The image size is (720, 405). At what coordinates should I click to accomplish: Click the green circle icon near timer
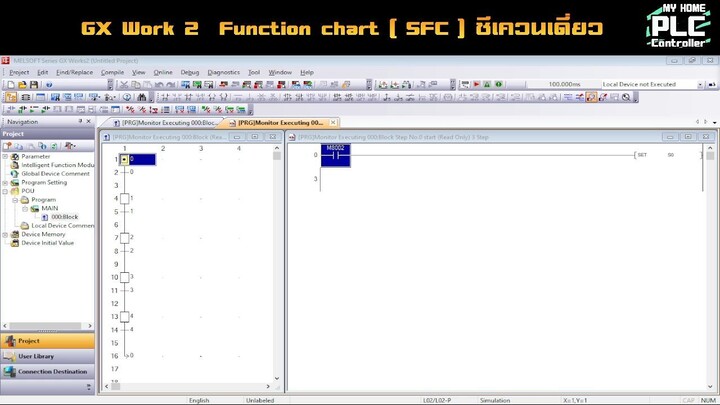(x=499, y=84)
